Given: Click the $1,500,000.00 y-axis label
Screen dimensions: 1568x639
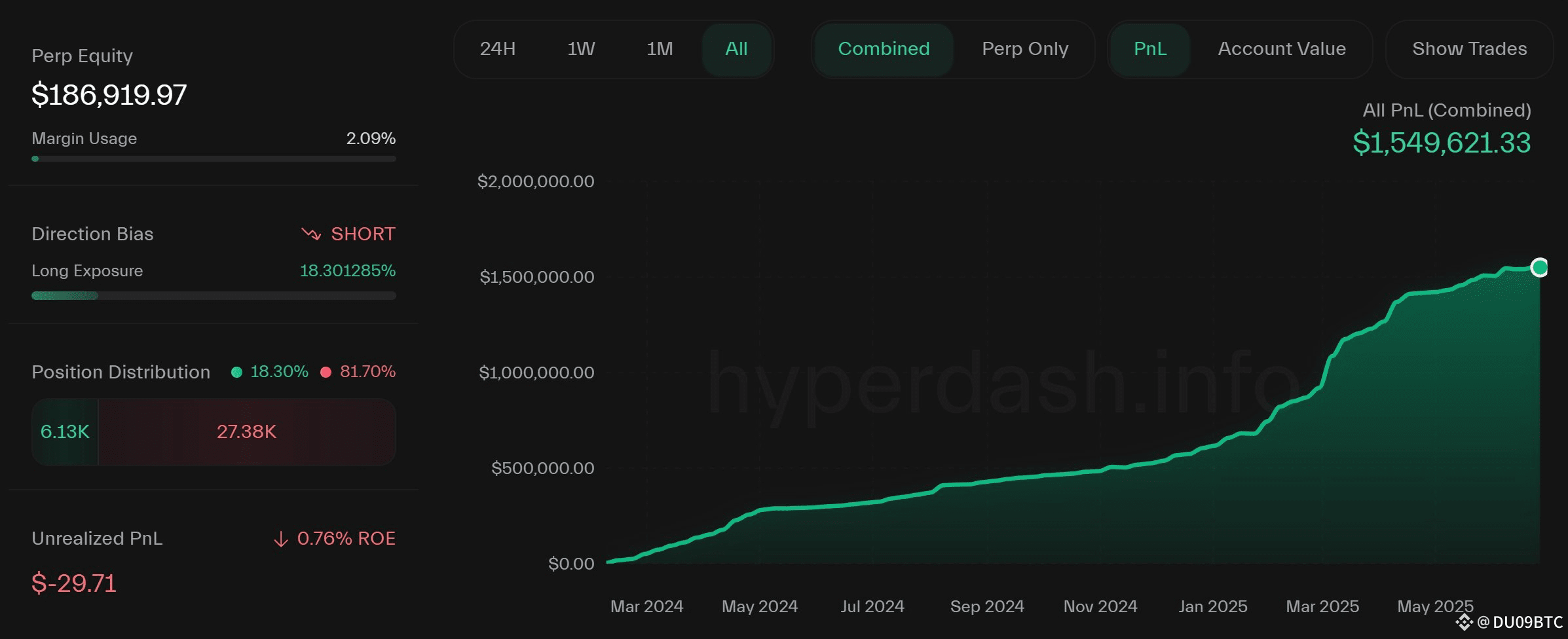Looking at the screenshot, I should [537, 277].
